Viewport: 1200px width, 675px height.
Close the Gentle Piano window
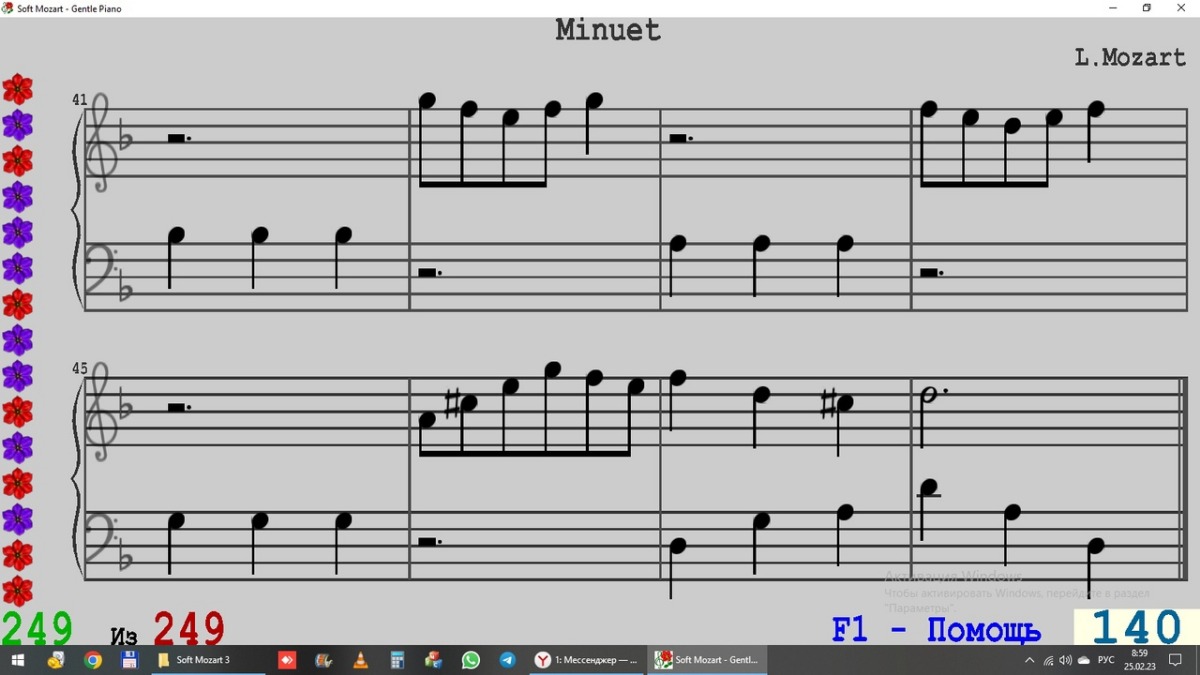(1181, 8)
